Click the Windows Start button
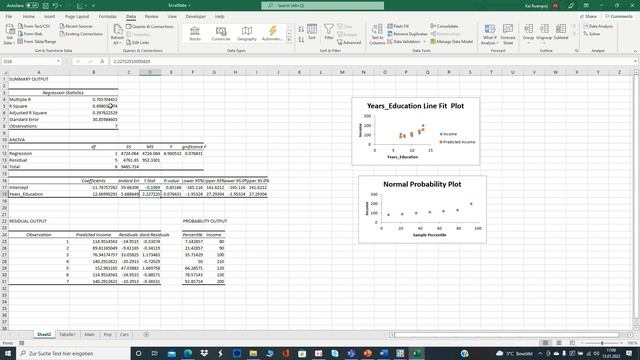 click(7, 353)
